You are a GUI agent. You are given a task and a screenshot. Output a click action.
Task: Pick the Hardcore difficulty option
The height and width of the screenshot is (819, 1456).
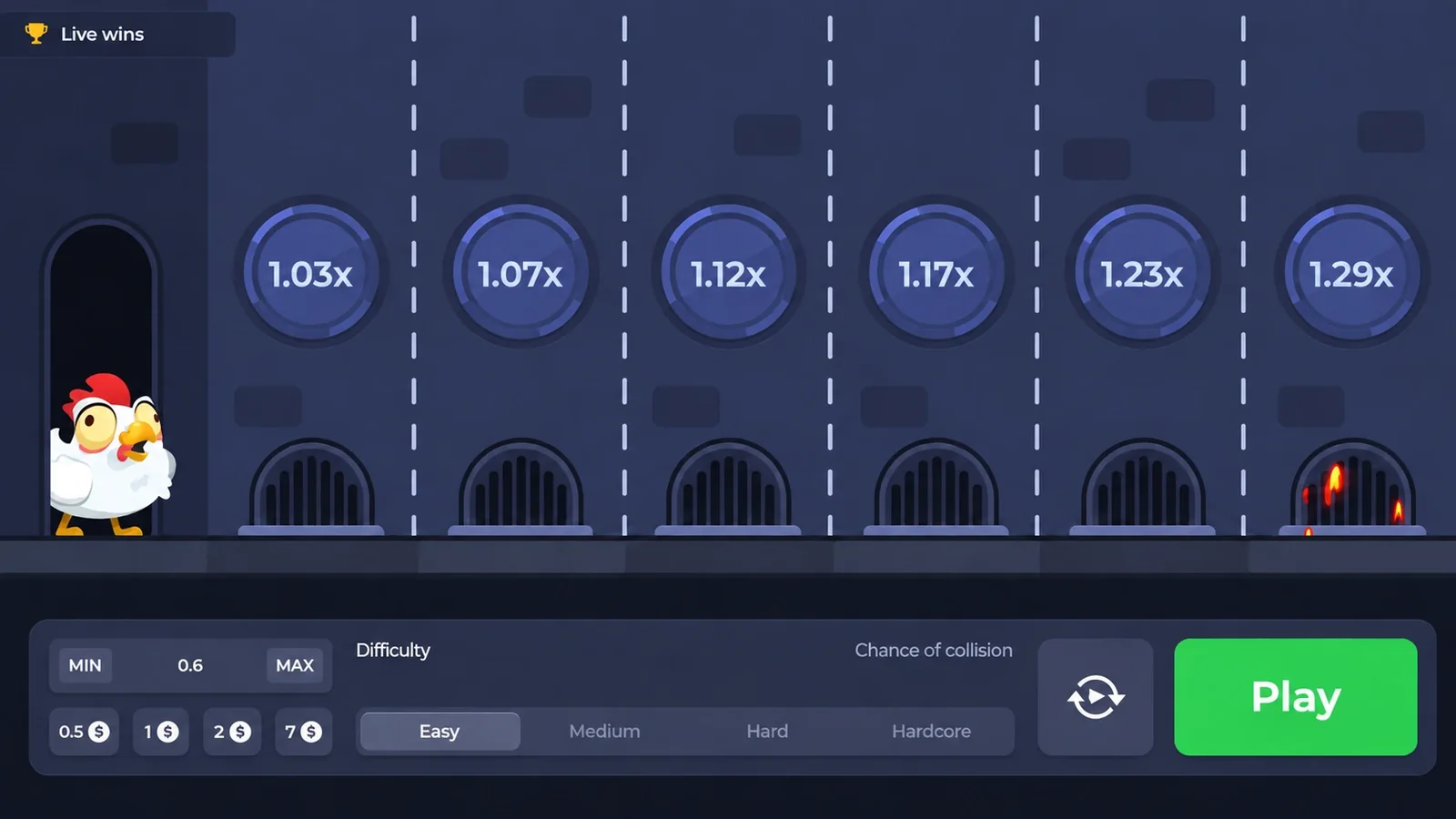[x=931, y=732]
